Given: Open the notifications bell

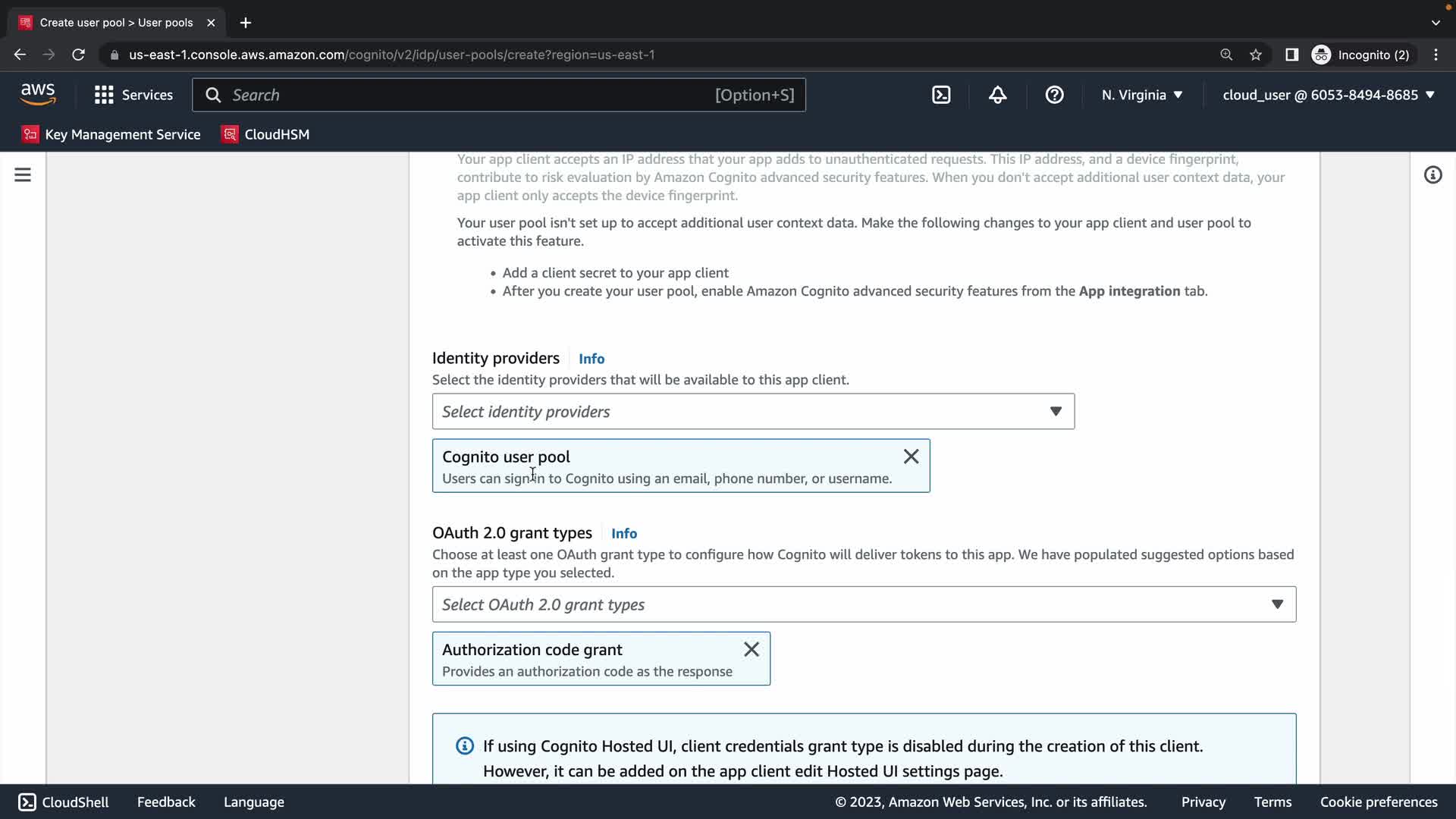Looking at the screenshot, I should (x=997, y=95).
